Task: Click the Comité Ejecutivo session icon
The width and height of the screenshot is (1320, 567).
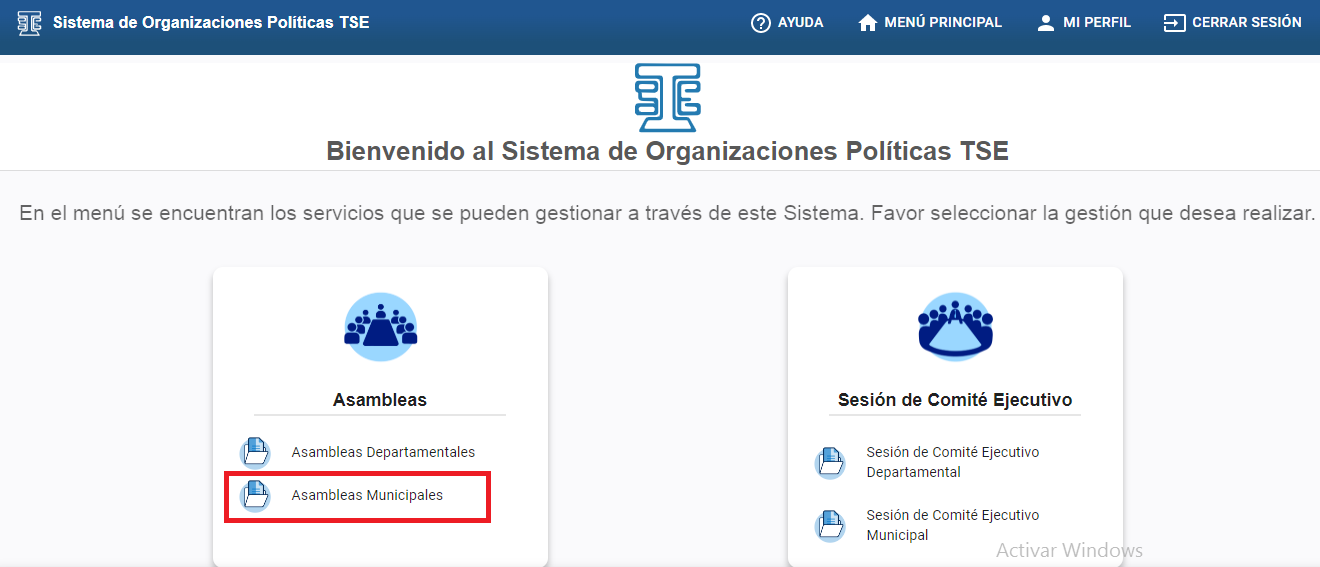Action: pos(955,327)
